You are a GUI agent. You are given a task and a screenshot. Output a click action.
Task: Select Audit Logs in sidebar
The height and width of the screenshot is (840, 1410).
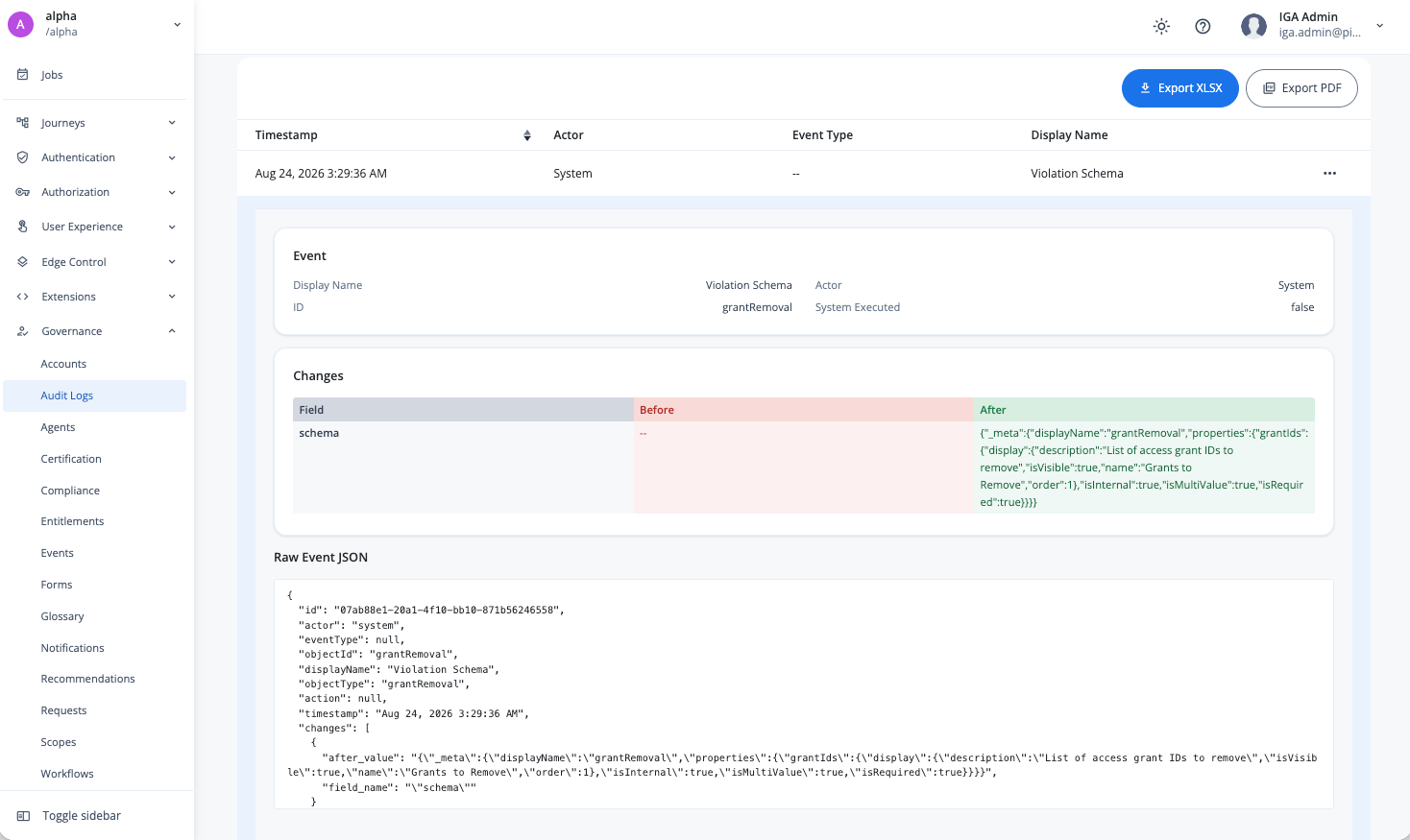click(94, 396)
